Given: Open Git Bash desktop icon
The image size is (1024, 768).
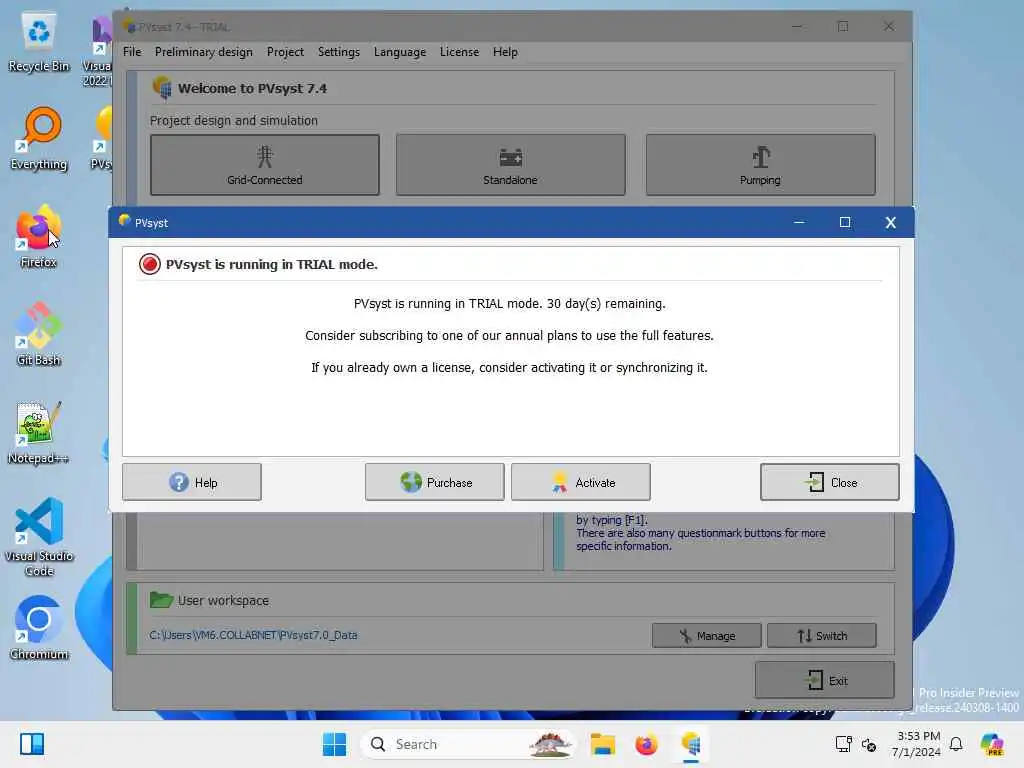Looking at the screenshot, I should click(x=39, y=334).
